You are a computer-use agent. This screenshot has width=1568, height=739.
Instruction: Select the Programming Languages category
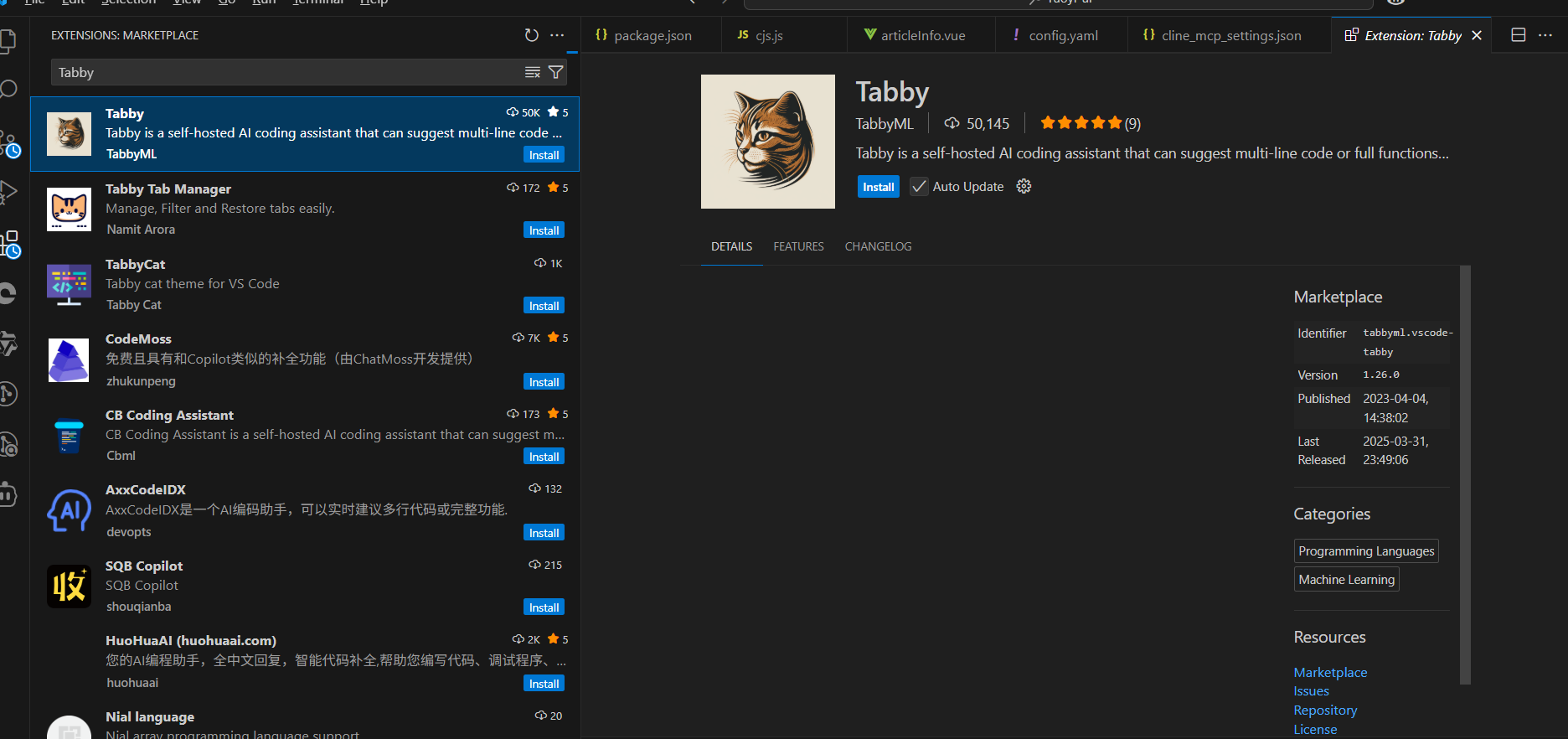1366,551
